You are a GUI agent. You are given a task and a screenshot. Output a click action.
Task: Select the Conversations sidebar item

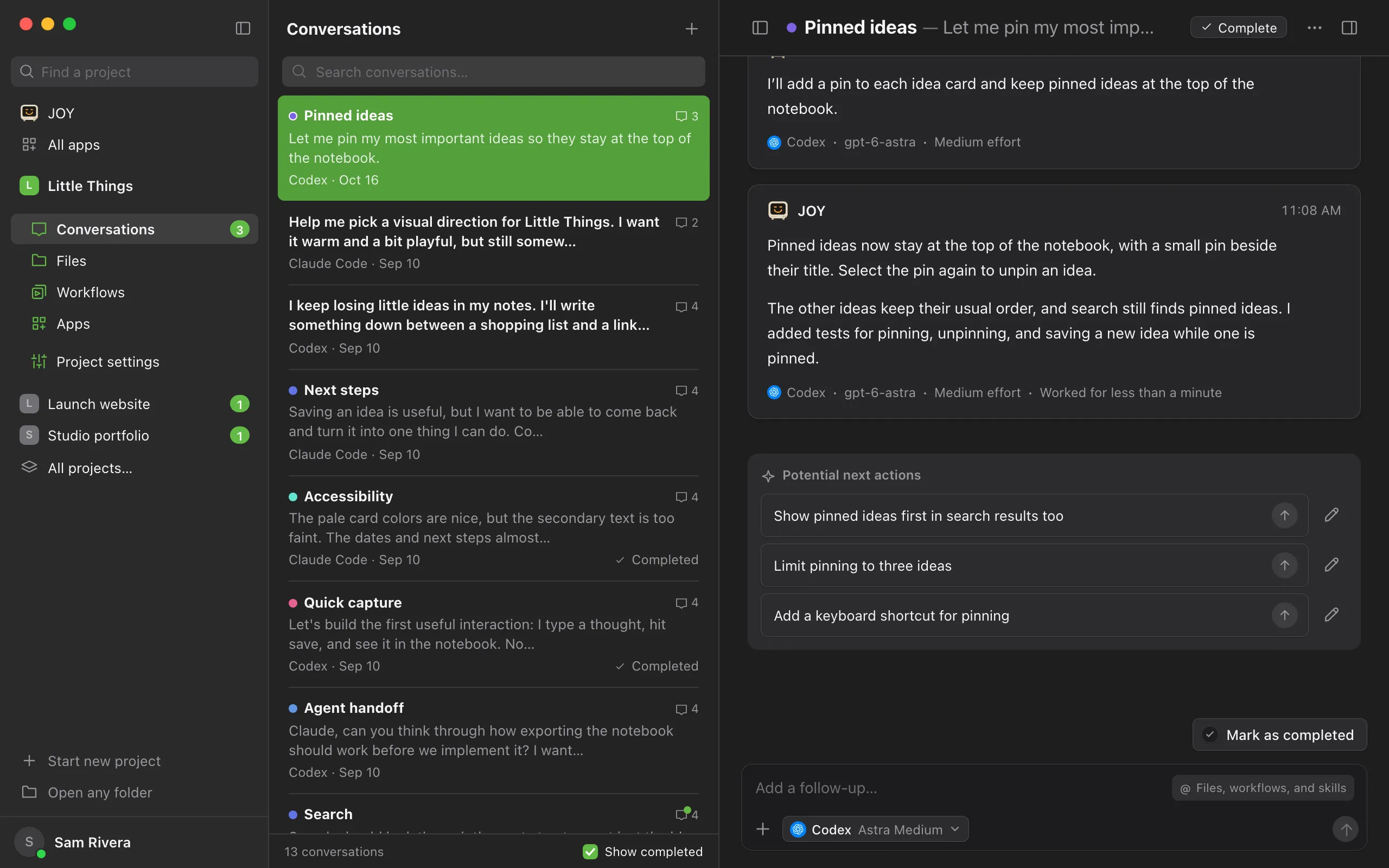(135, 229)
